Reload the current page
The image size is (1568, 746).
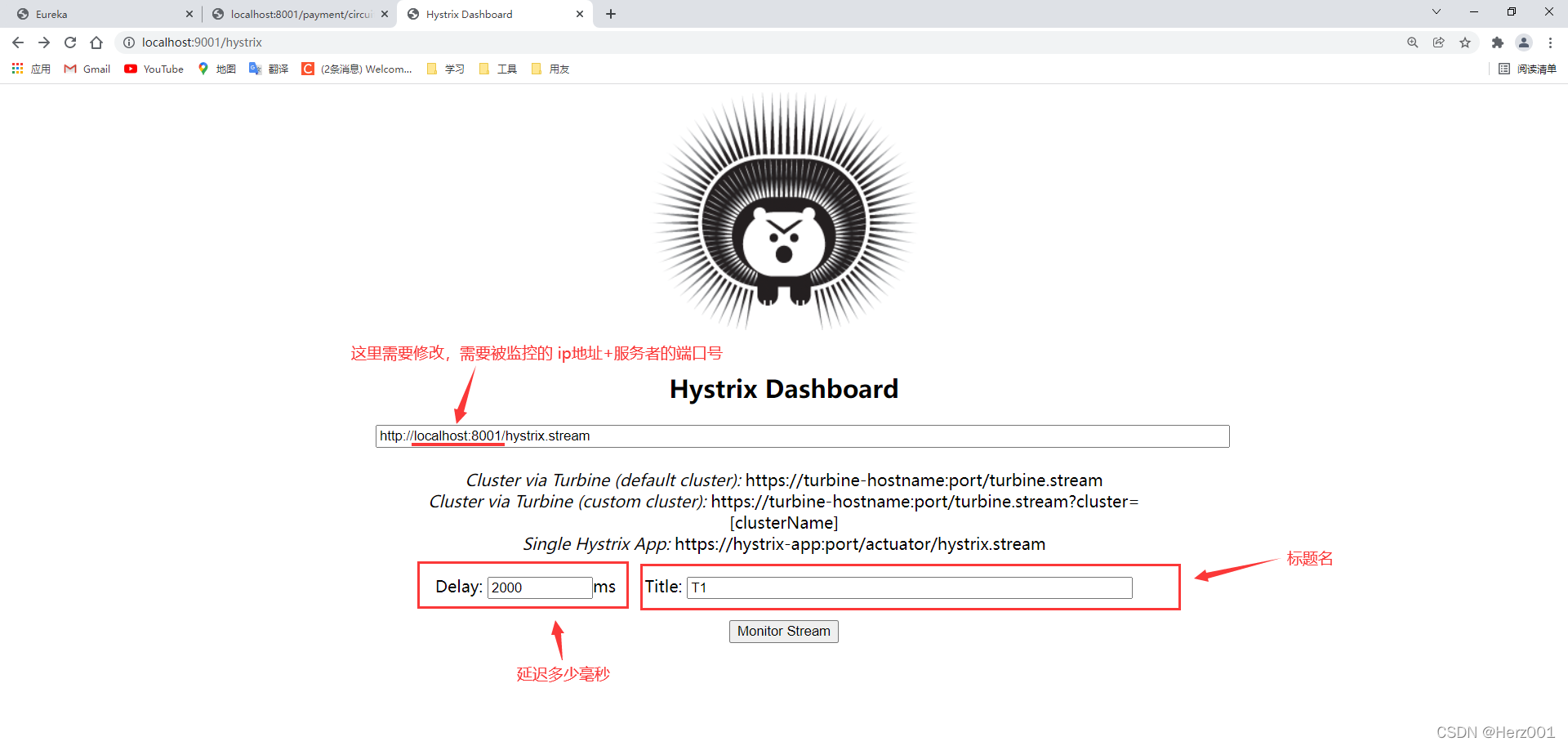[70, 42]
